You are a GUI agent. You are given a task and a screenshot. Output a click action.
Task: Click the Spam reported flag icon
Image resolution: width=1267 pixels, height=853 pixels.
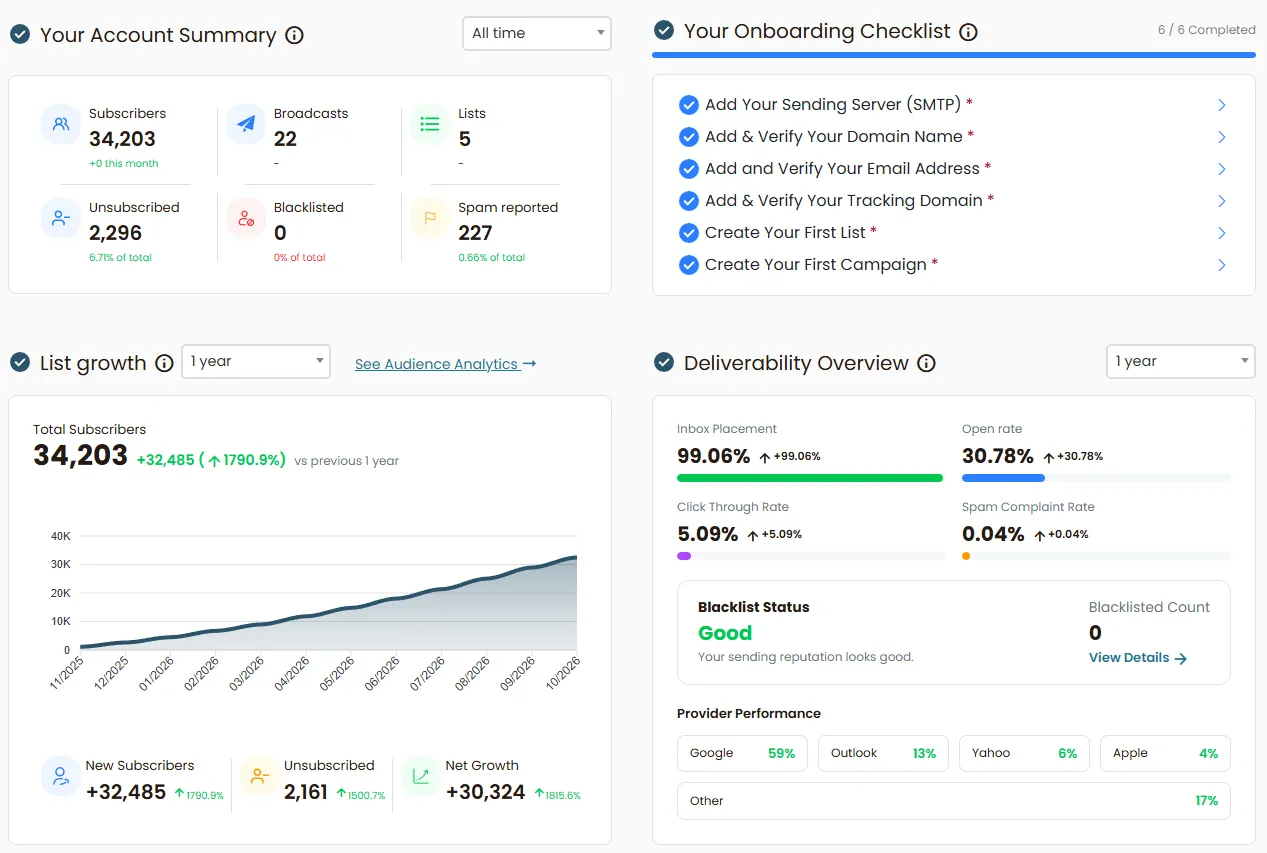(x=430, y=218)
